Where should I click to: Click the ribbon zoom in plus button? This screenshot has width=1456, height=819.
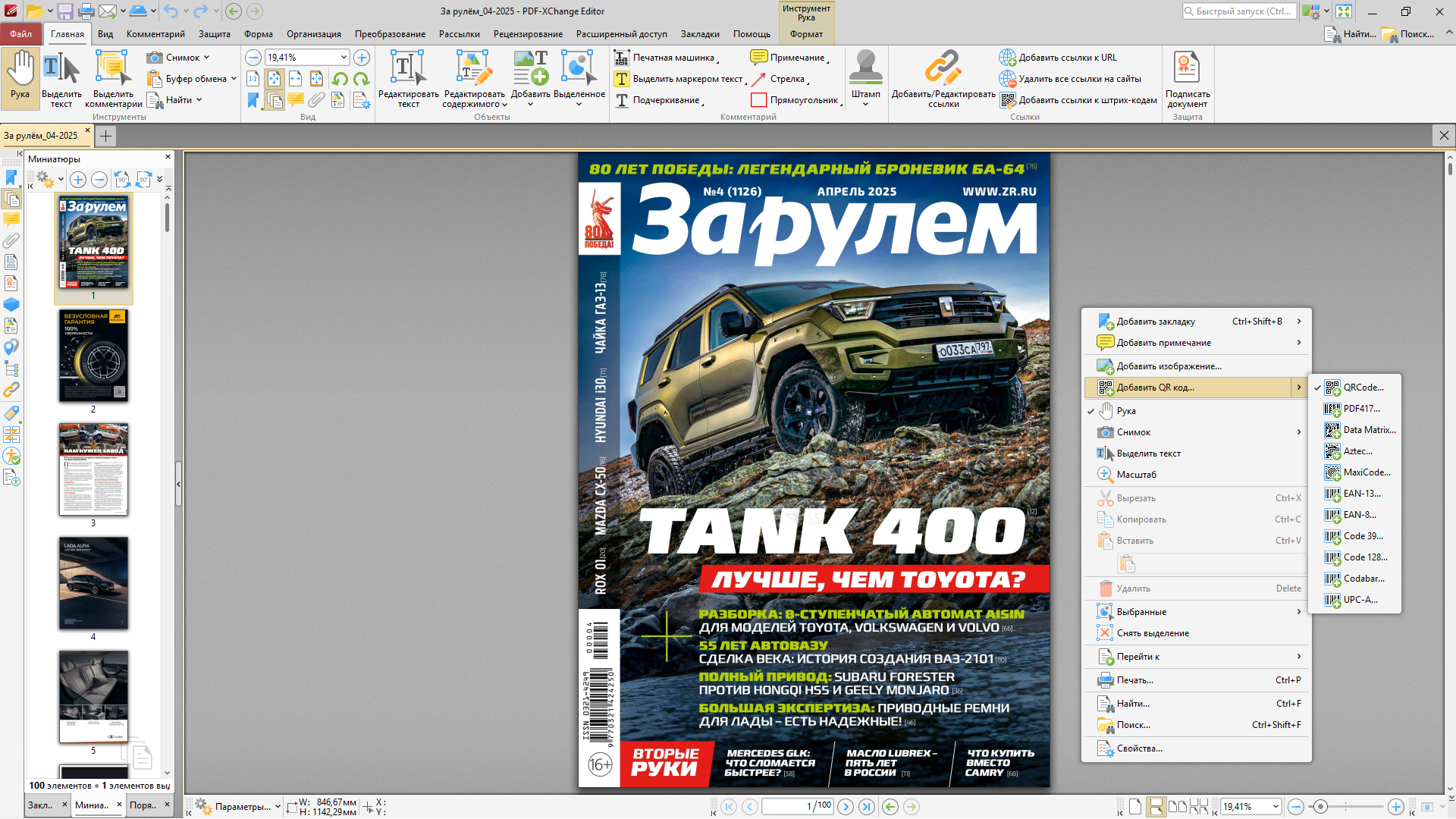[x=362, y=58]
